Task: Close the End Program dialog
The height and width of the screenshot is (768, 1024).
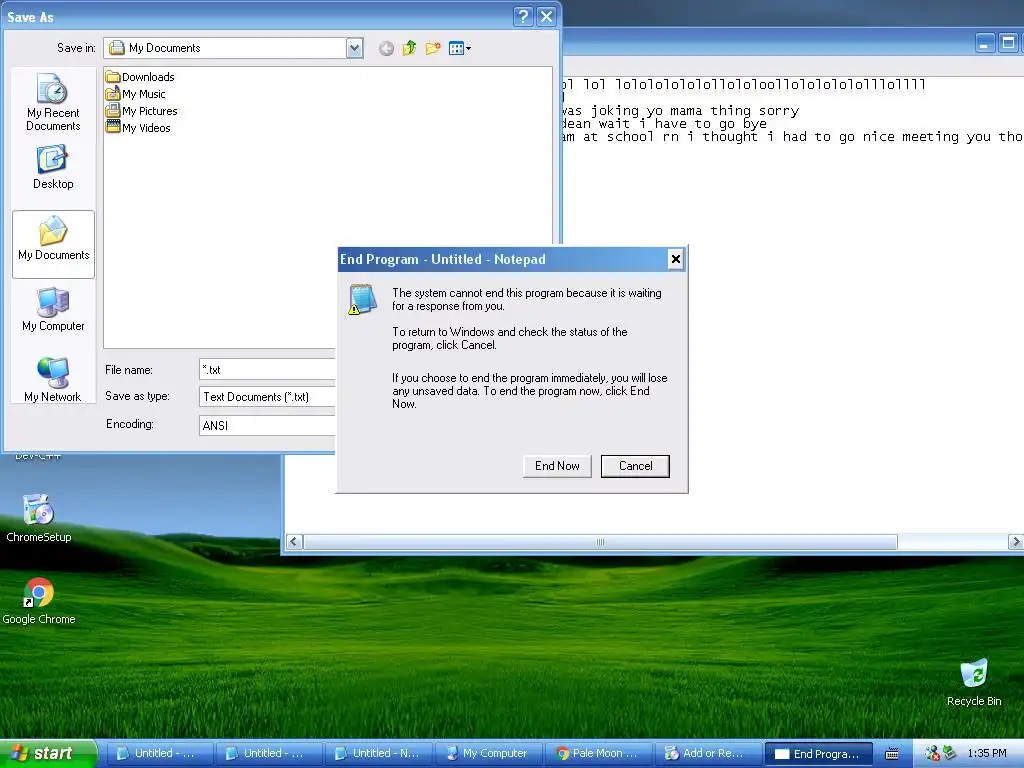Action: point(675,259)
